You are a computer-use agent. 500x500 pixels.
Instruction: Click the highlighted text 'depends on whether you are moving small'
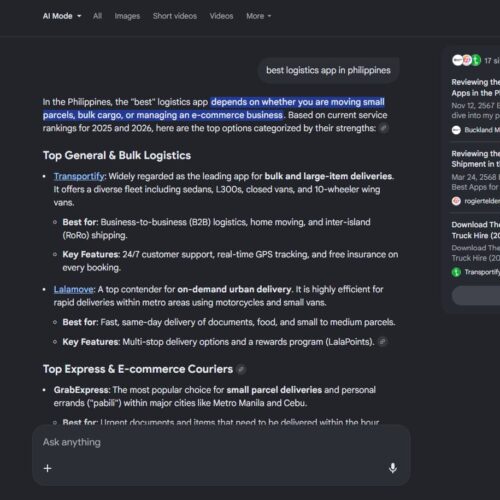[298, 102]
